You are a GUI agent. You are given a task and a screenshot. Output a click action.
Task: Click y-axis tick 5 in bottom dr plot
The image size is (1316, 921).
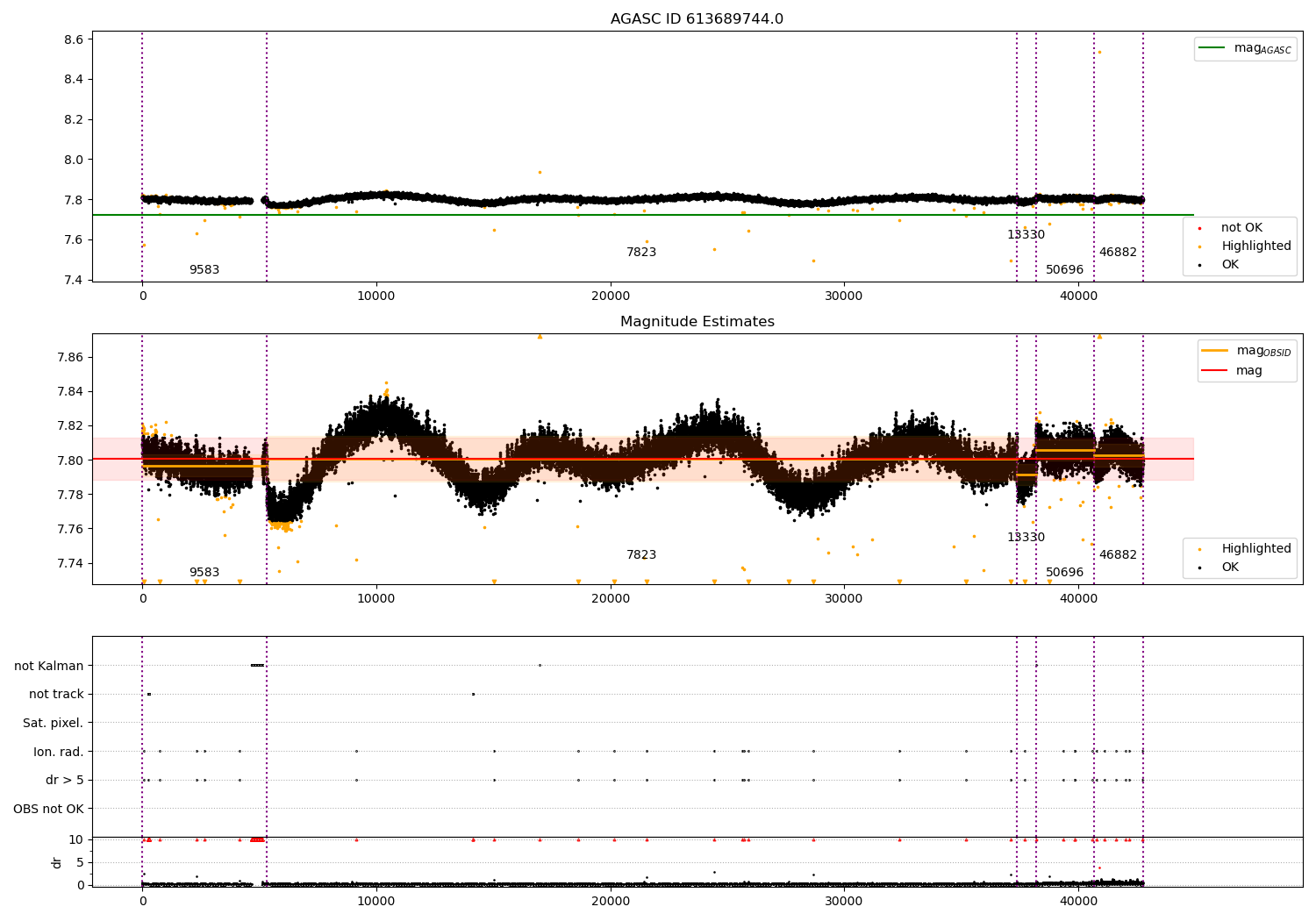tap(80, 862)
